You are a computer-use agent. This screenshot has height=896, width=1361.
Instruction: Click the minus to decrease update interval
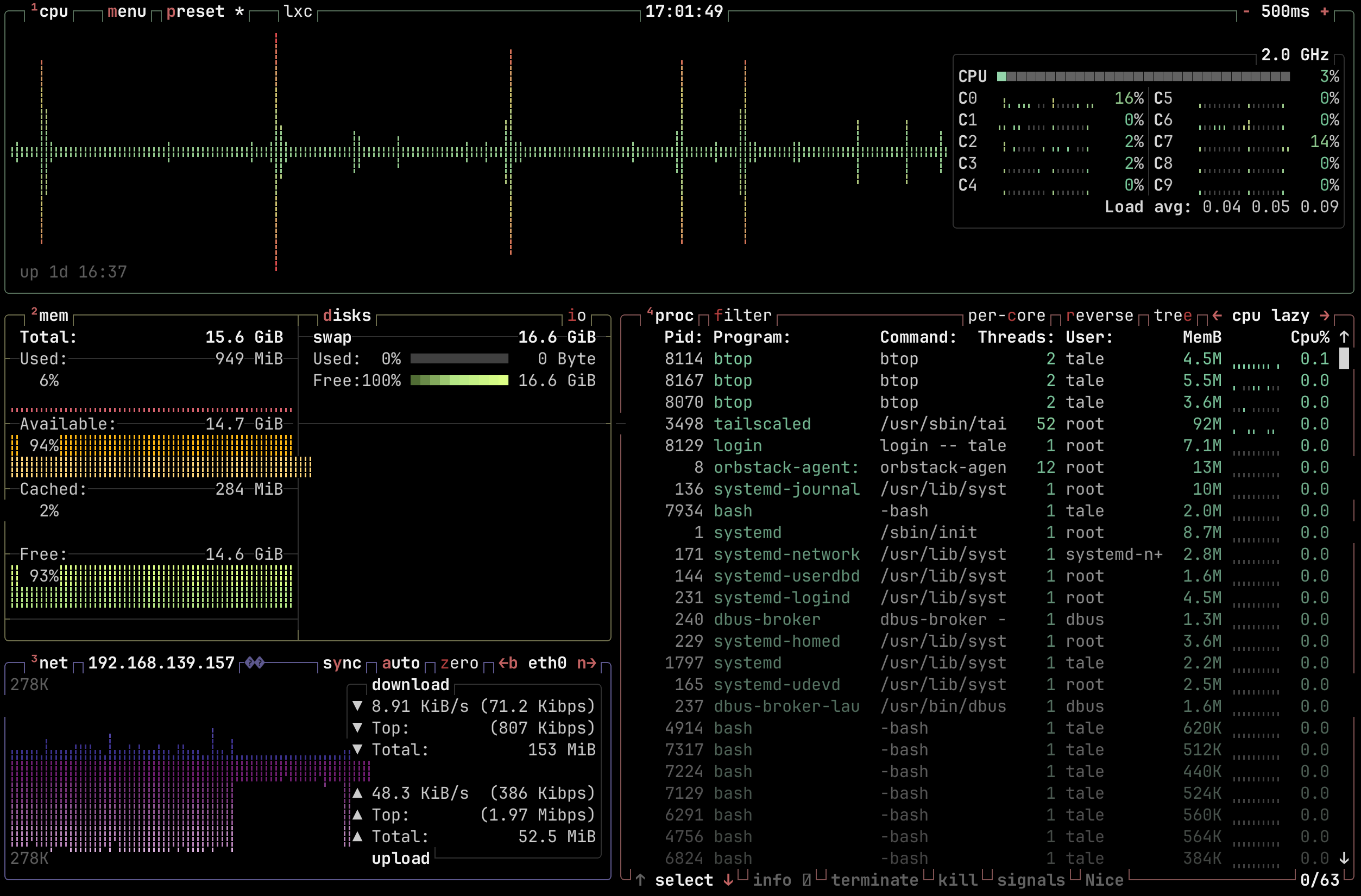pos(1246,11)
